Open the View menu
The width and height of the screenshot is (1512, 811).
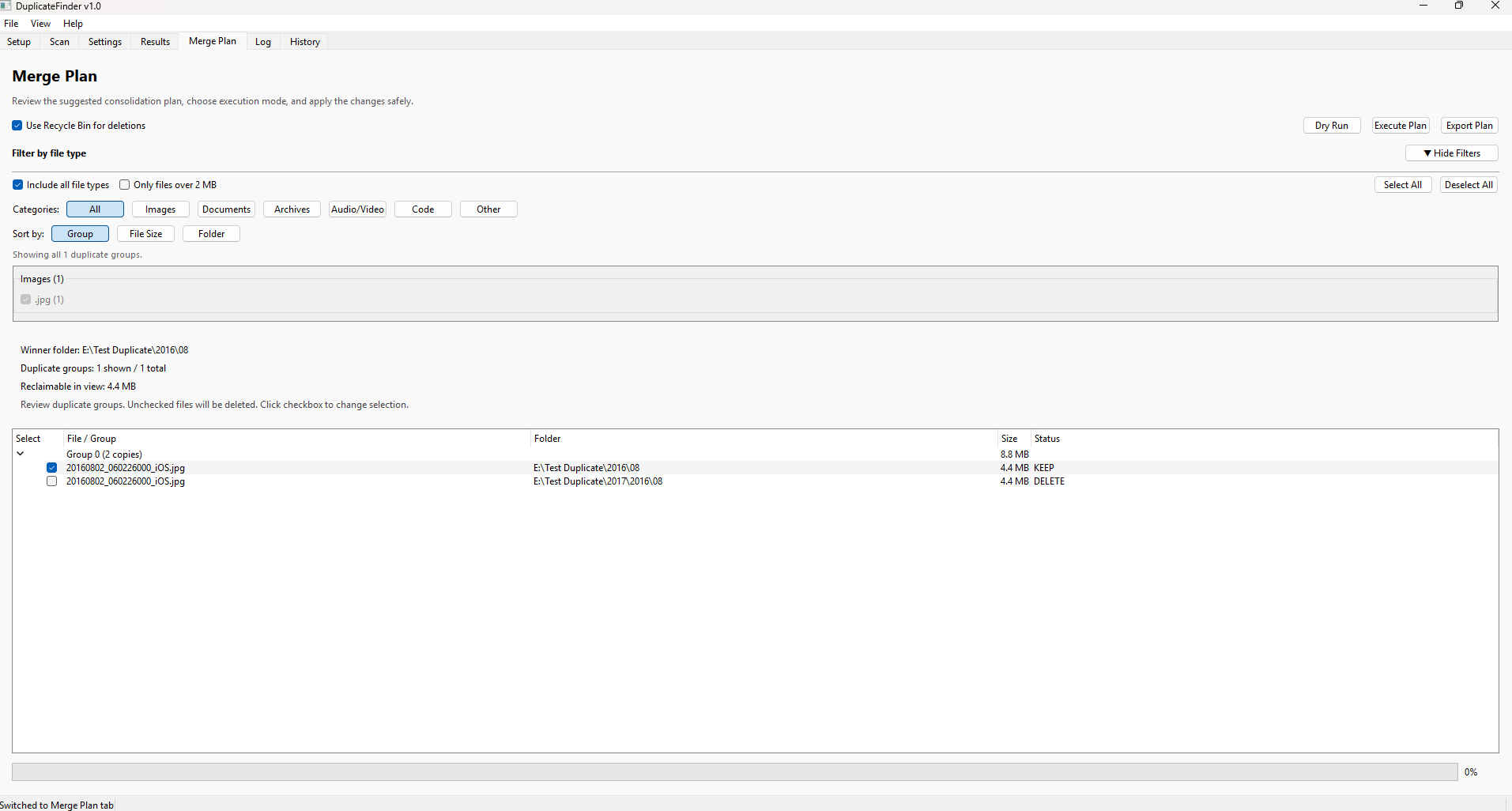click(x=40, y=24)
